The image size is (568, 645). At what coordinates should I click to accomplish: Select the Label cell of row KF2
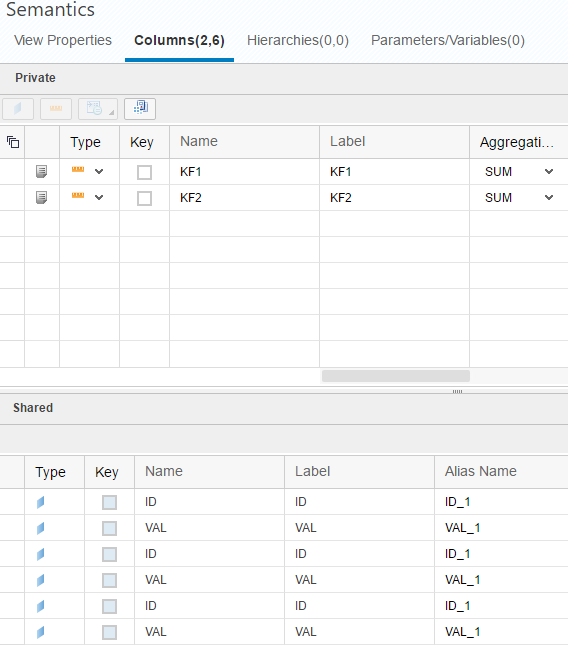click(x=394, y=197)
